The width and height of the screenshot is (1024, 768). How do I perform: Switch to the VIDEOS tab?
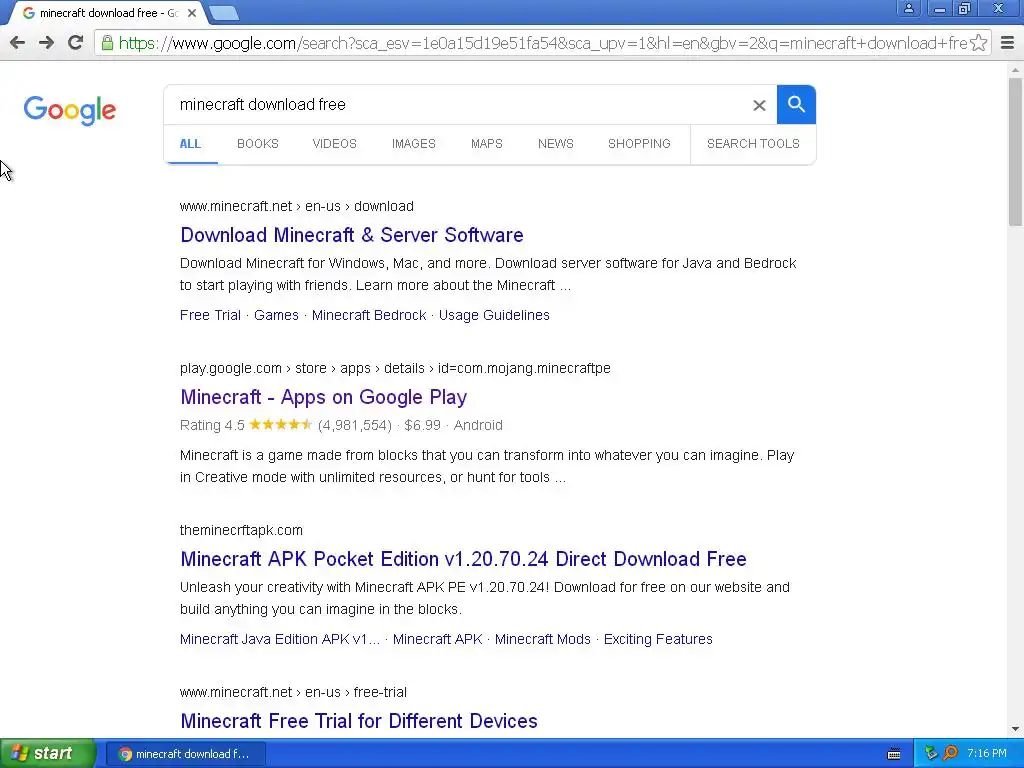(334, 144)
